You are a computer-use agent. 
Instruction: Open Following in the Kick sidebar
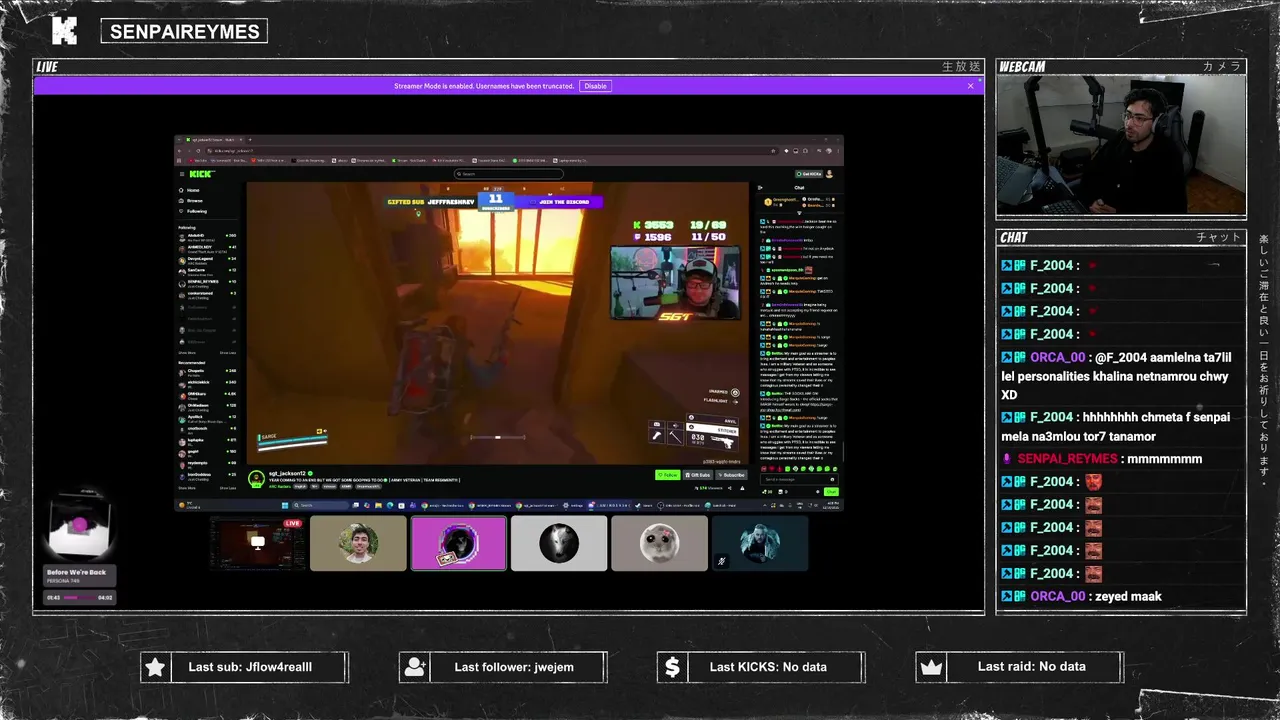click(196, 211)
